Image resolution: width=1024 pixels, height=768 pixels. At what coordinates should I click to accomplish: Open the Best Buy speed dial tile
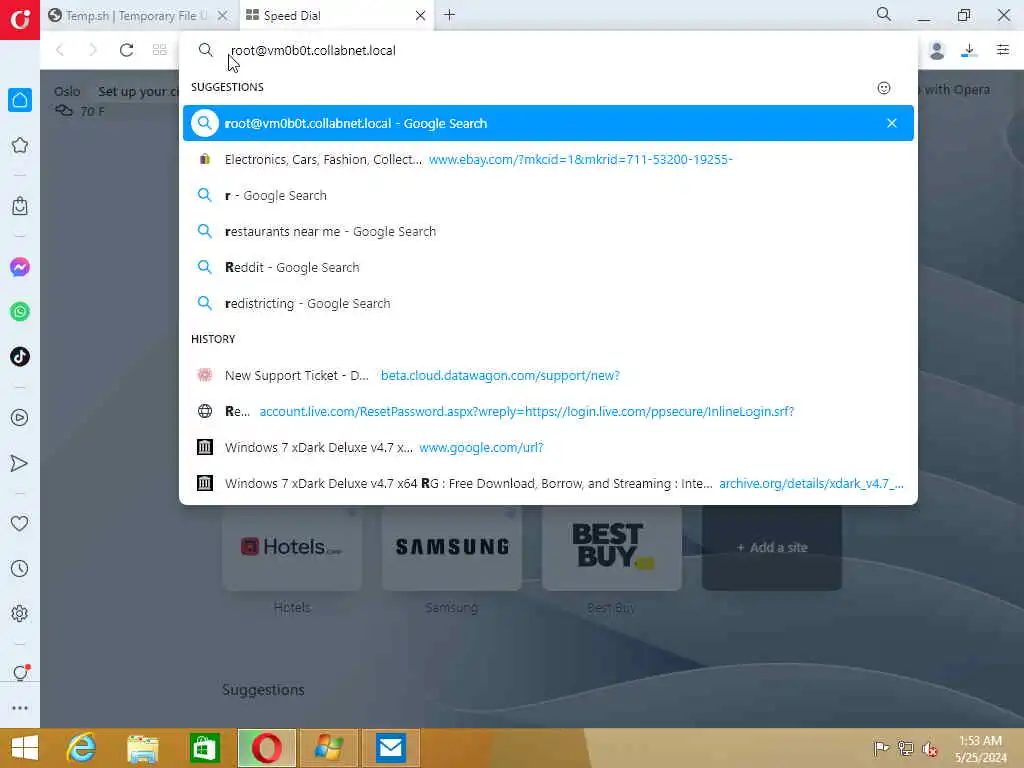(612, 547)
